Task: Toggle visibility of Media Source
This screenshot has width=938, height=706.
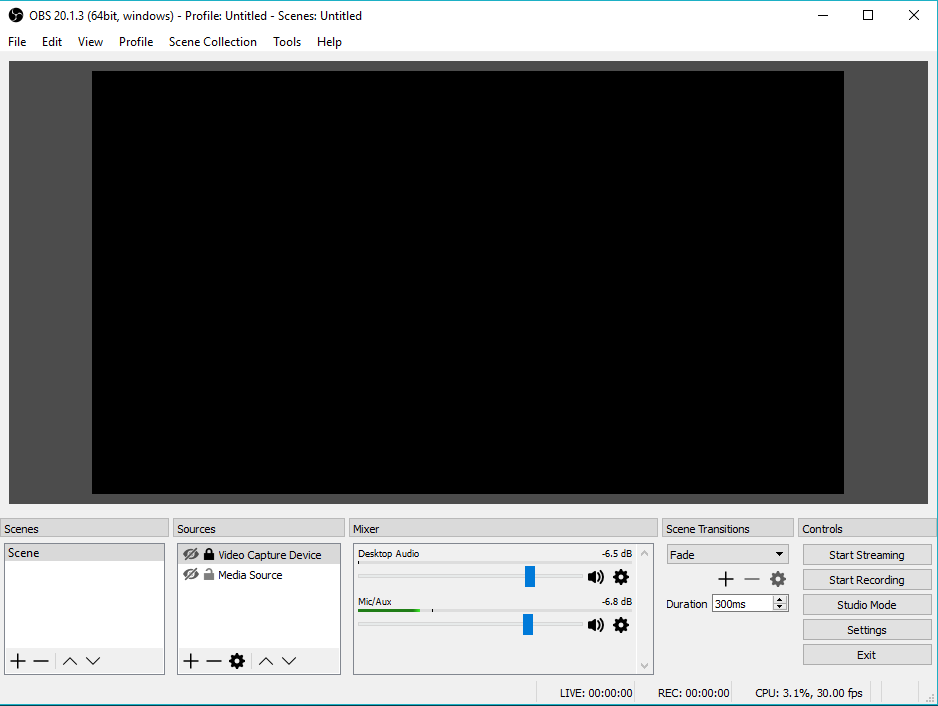Action: point(191,574)
